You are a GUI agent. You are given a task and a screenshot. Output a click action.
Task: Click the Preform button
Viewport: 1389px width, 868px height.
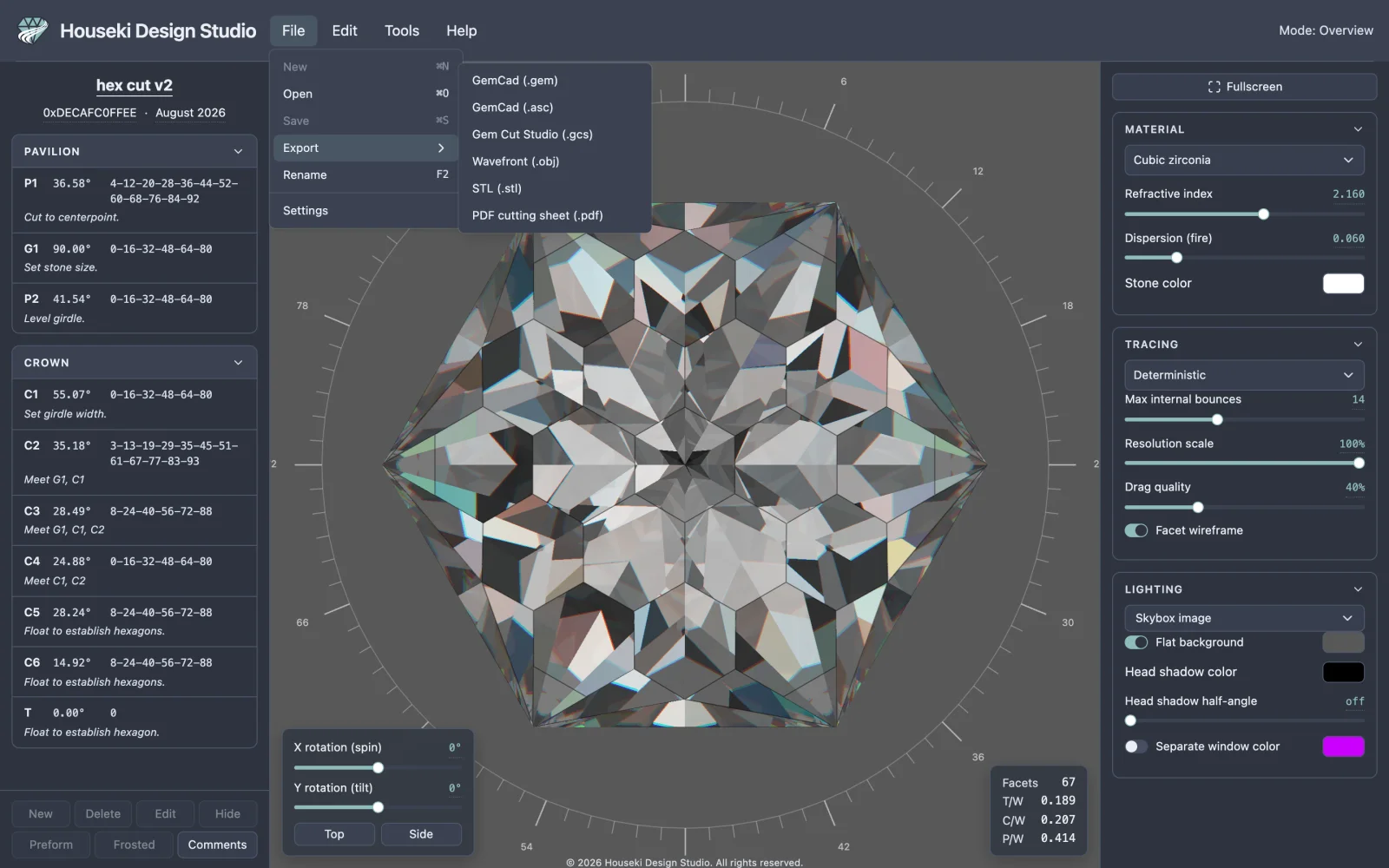(x=51, y=845)
